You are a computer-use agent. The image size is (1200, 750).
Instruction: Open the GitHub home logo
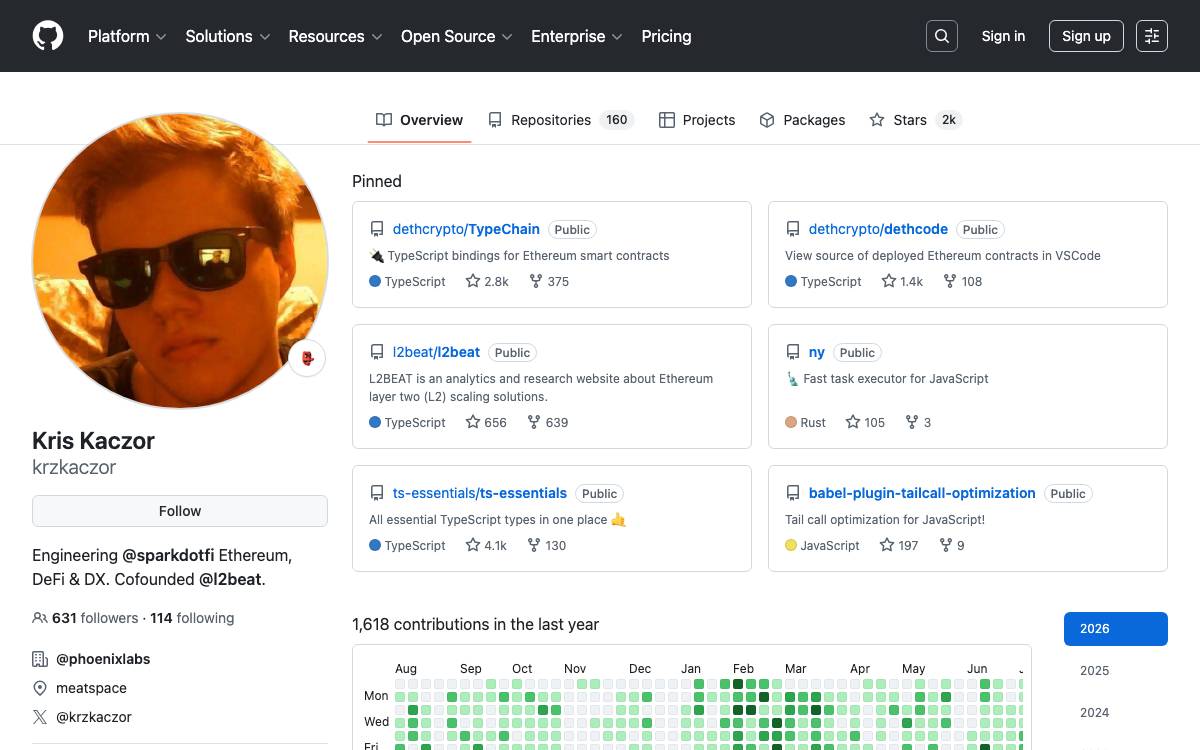tap(48, 36)
